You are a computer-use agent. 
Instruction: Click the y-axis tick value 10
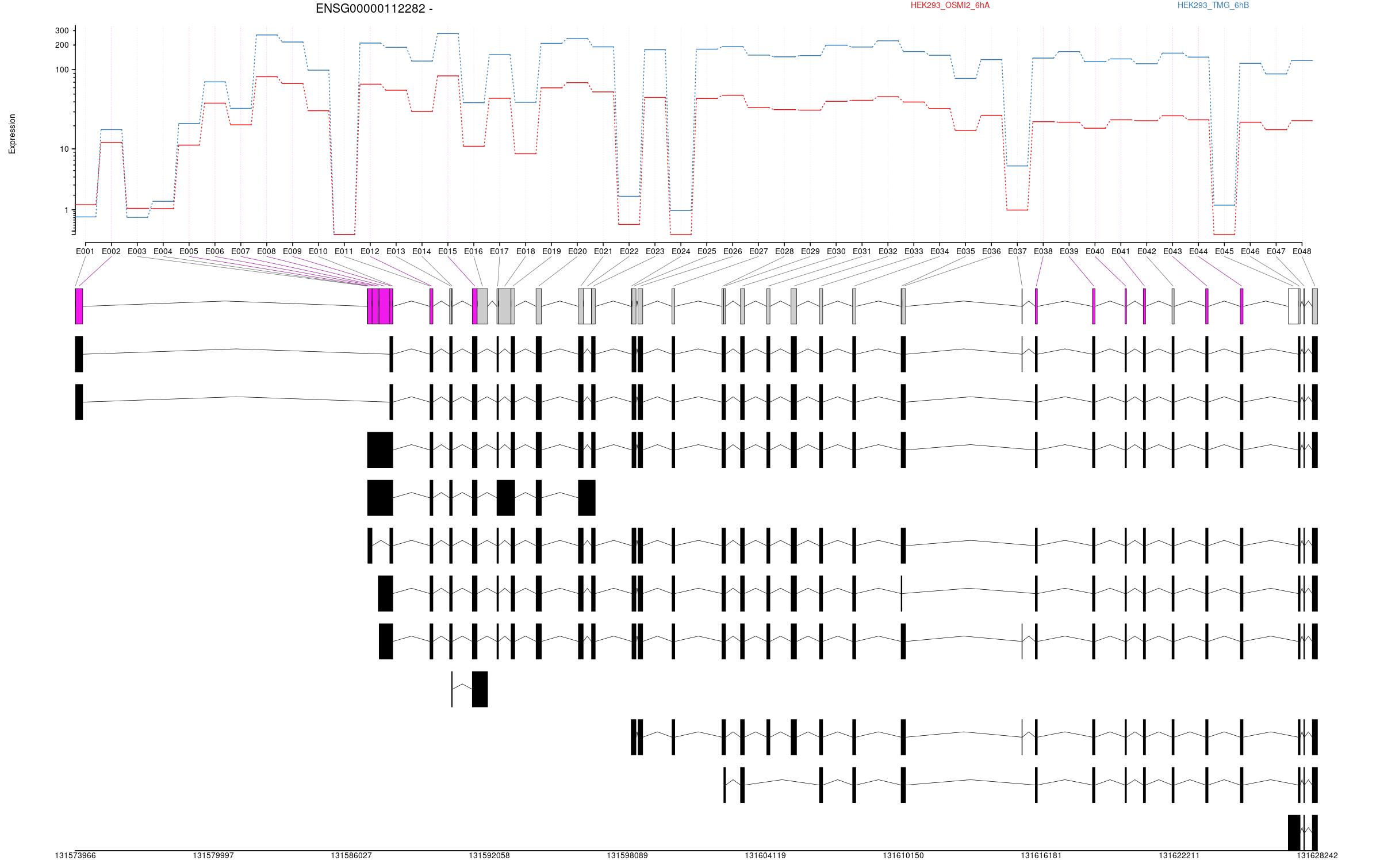tap(64, 149)
